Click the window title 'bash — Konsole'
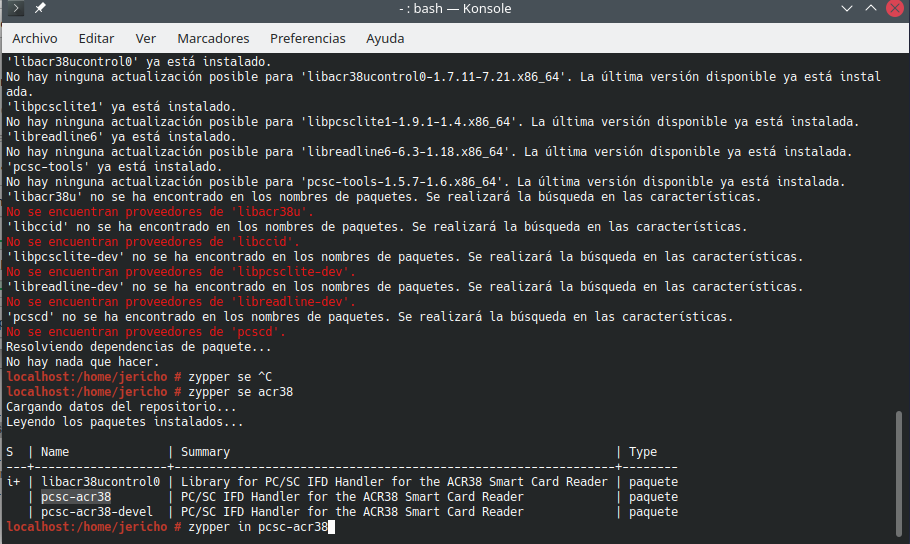 455,9
